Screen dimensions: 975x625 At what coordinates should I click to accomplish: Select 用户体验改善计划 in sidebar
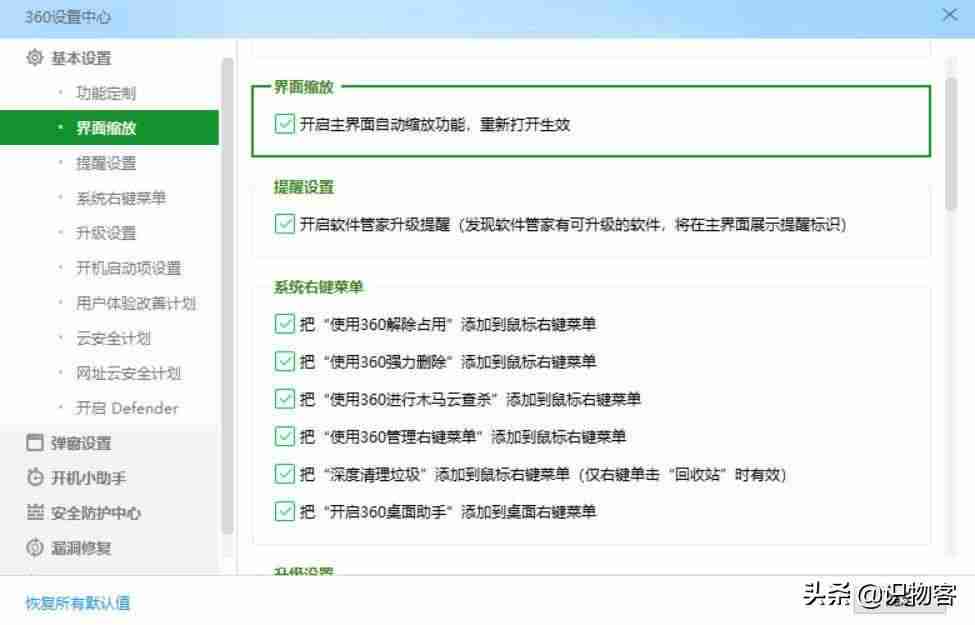pos(136,303)
